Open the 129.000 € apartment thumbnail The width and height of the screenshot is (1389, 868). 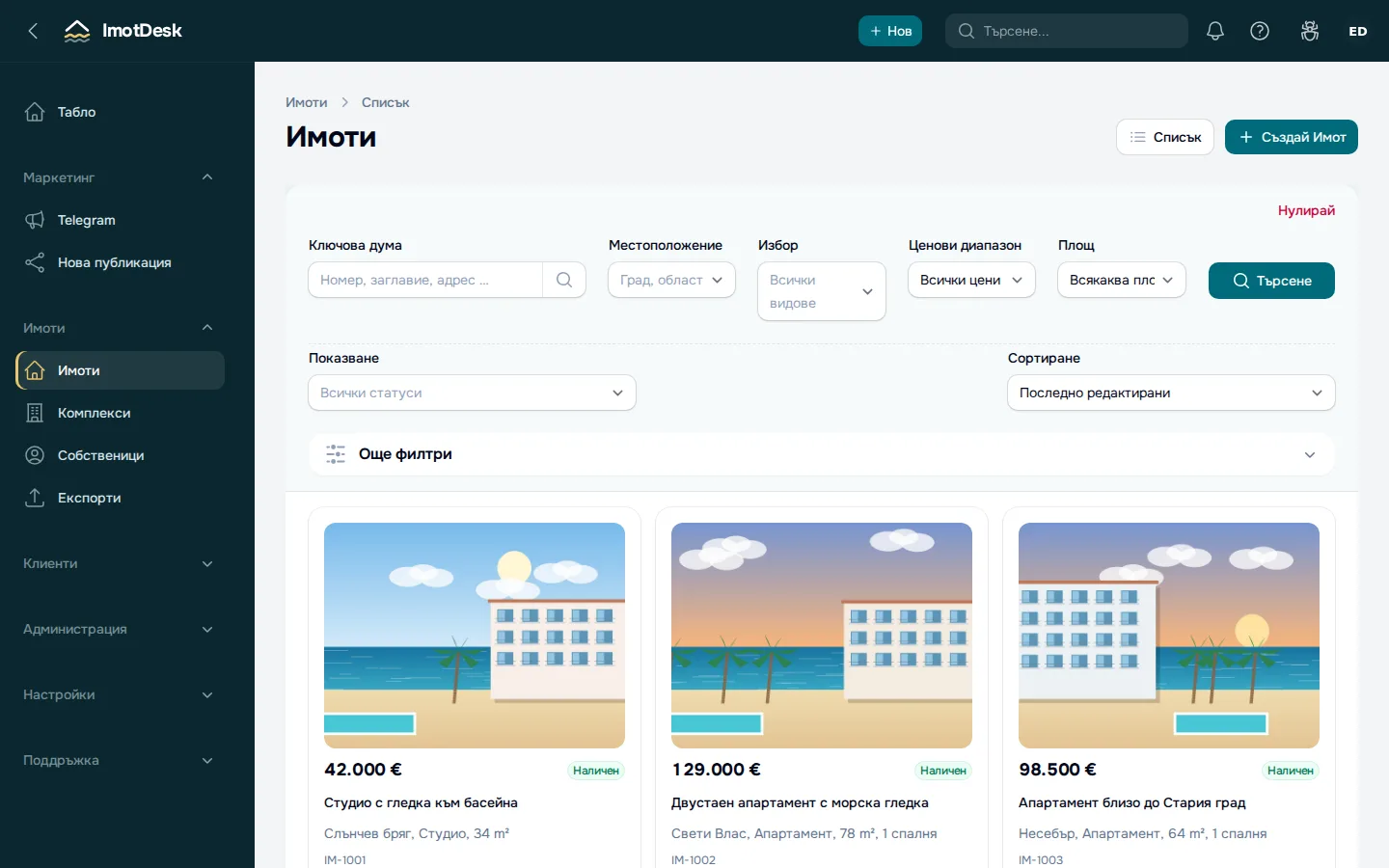[x=822, y=636]
